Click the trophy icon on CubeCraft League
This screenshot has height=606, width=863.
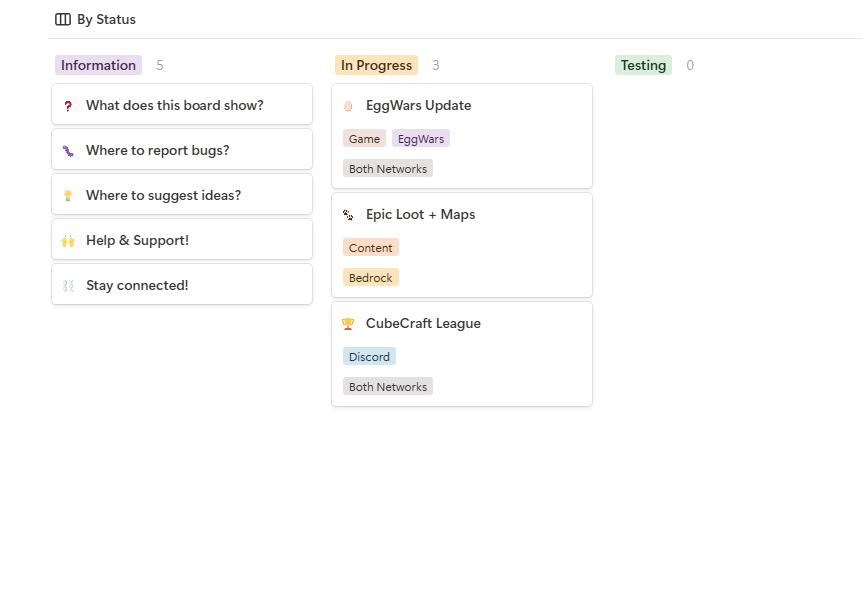pyautogui.click(x=348, y=324)
